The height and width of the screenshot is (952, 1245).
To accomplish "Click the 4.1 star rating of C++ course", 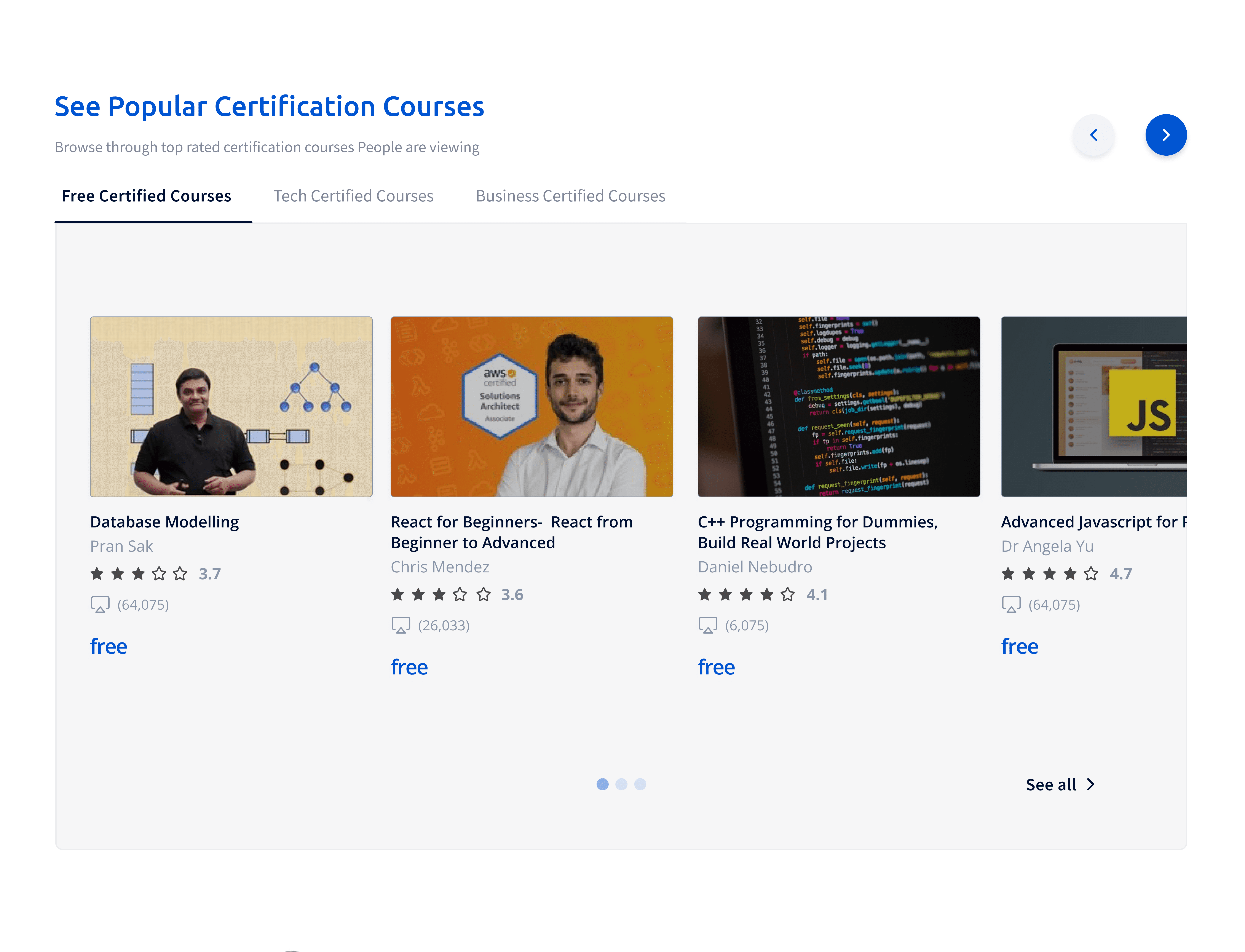I will pos(763,595).
